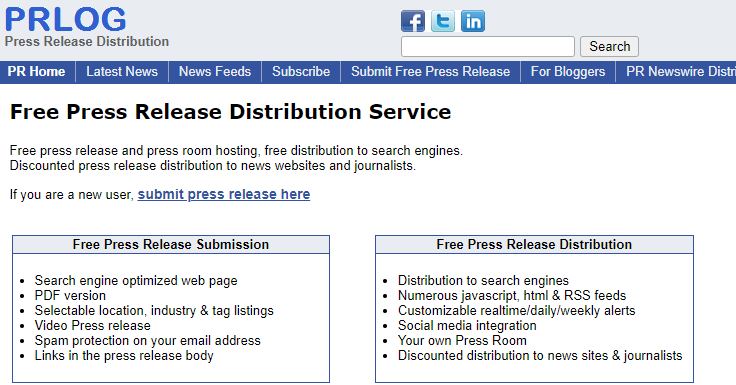Click 'Search engine optimized web page' item
The width and height of the screenshot is (736, 385).
point(136,281)
